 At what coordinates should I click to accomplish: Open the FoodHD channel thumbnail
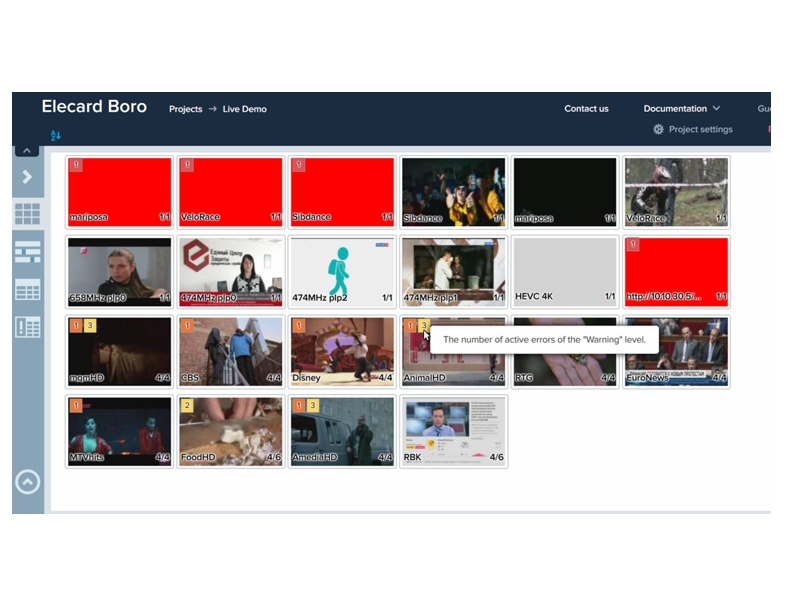[x=231, y=432]
